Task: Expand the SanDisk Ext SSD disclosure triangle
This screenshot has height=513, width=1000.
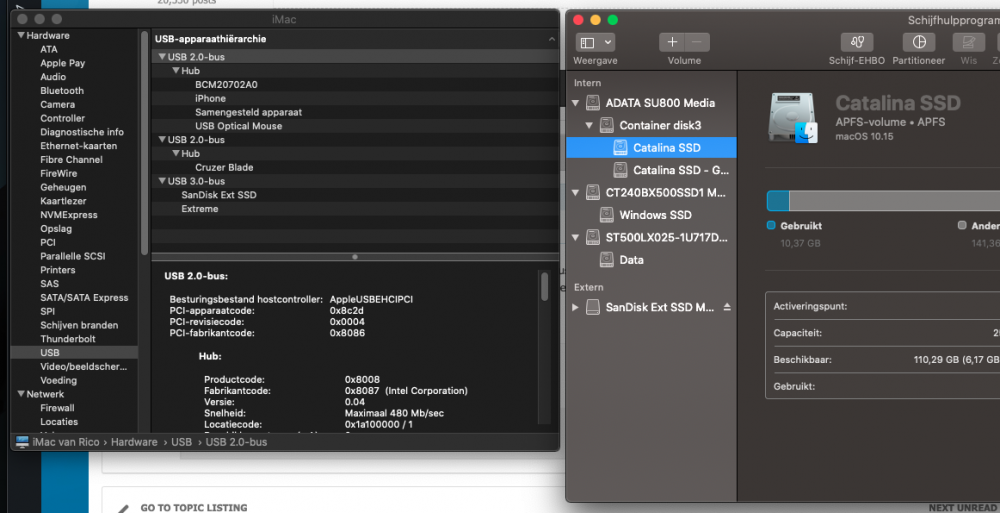Action: [575, 307]
